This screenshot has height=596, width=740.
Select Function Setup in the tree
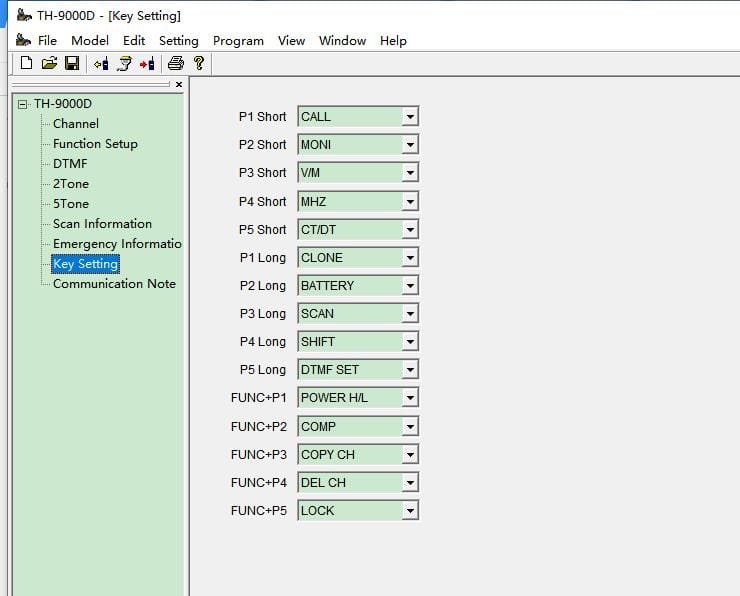click(95, 144)
